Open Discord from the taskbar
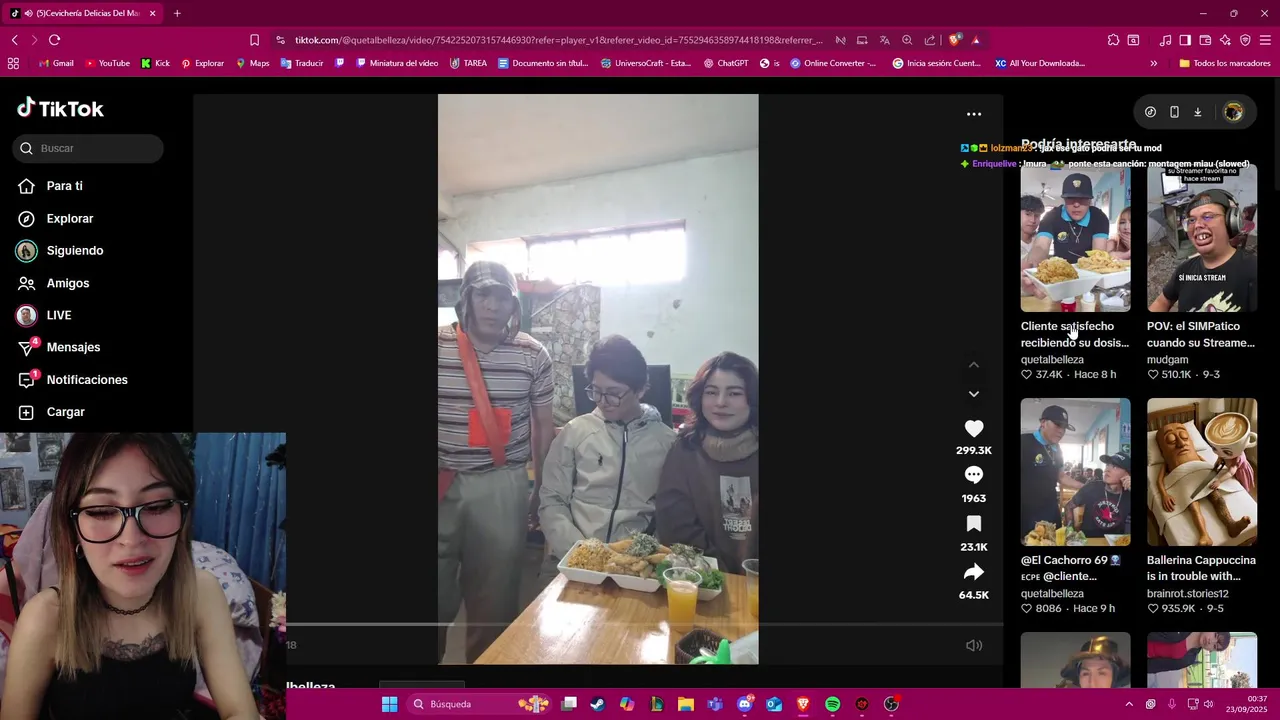 tap(744, 704)
